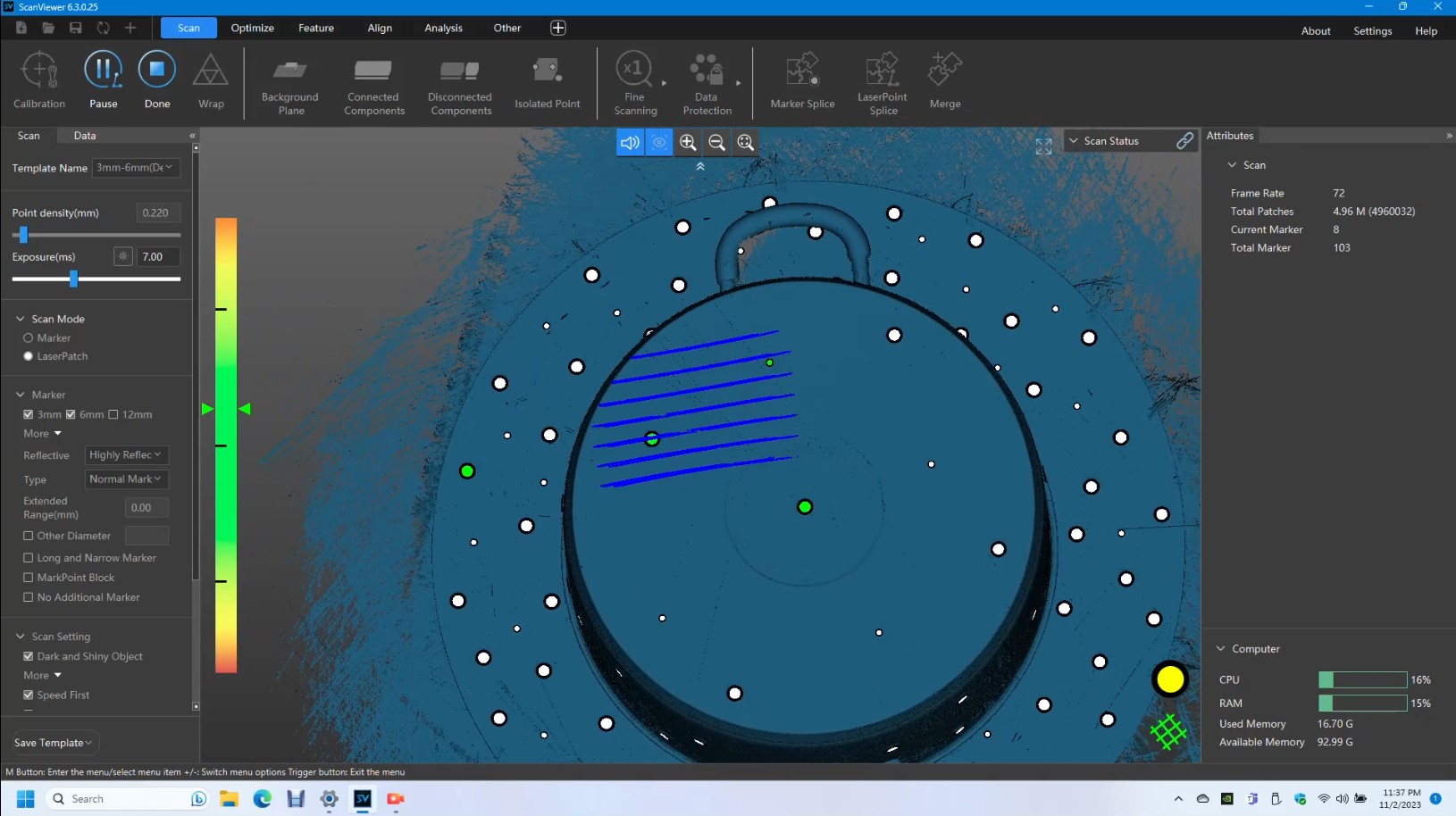Open the Help menu

click(x=1427, y=31)
